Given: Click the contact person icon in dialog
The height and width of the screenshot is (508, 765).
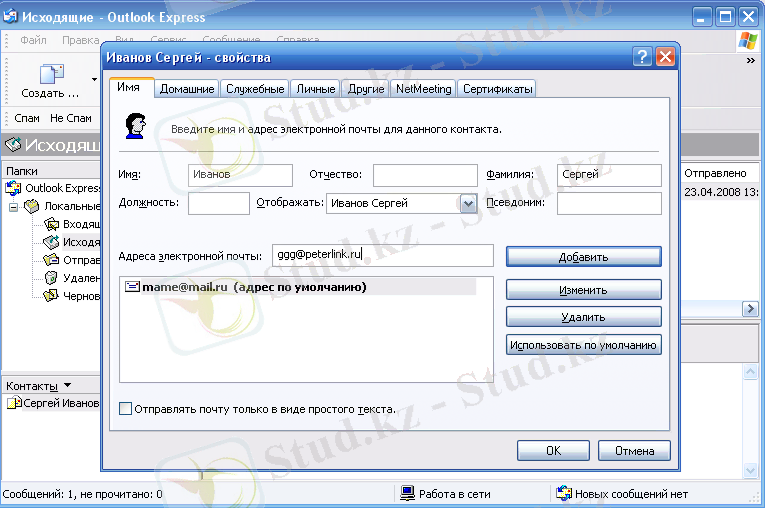Looking at the screenshot, I should click(135, 126).
